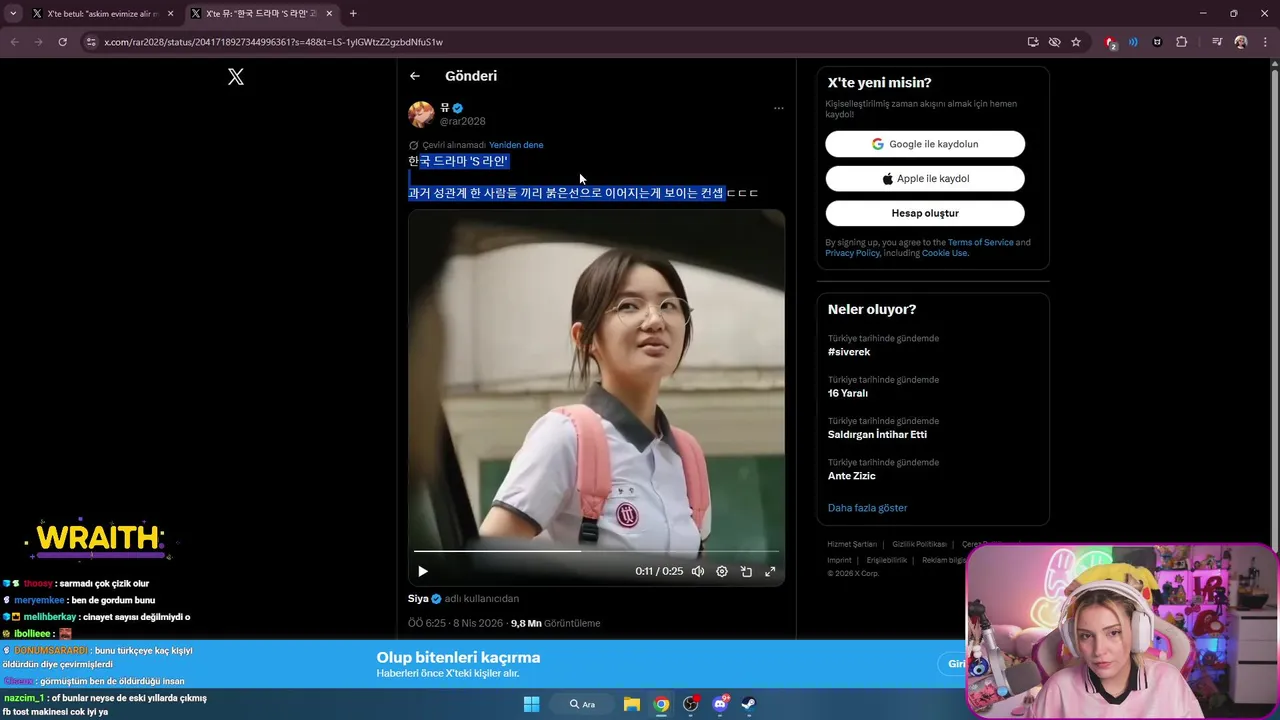Click the Siya video source link
This screenshot has width=1280, height=720.
[418, 599]
